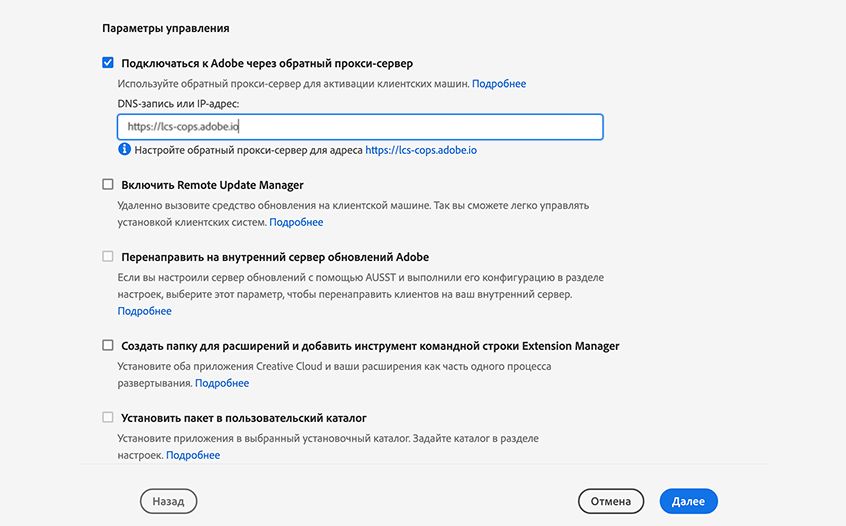Click the blue info icon below the DNS field
846x526 pixels.
(124, 150)
